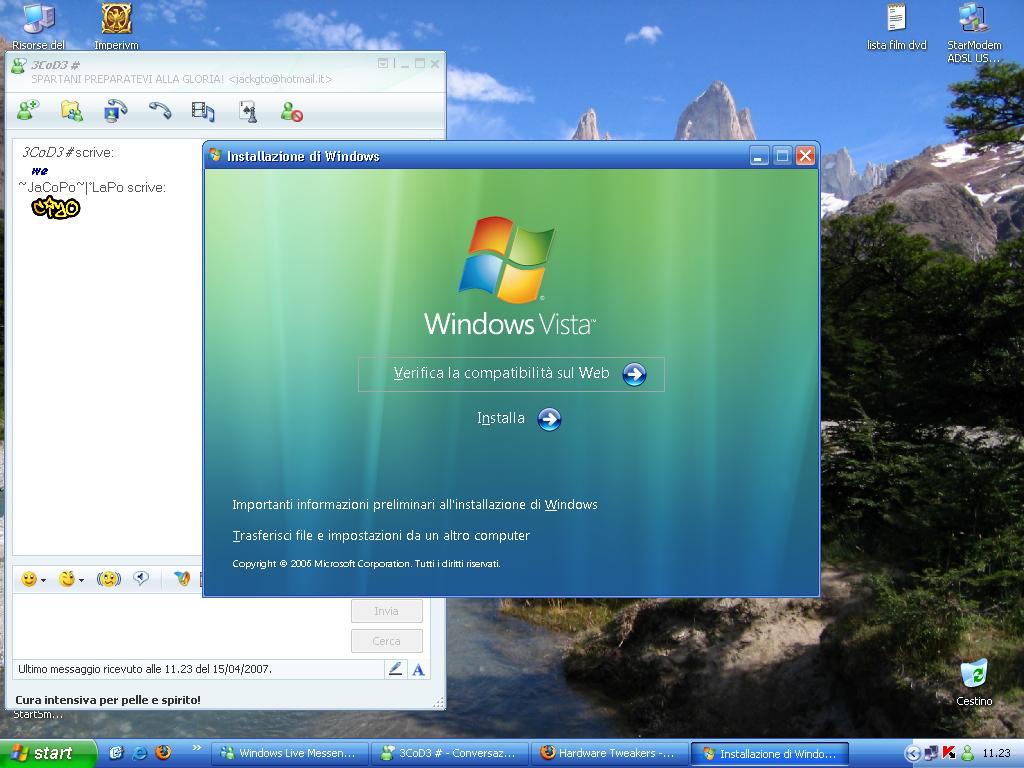Start a video call from Messenger toolbar

116,111
